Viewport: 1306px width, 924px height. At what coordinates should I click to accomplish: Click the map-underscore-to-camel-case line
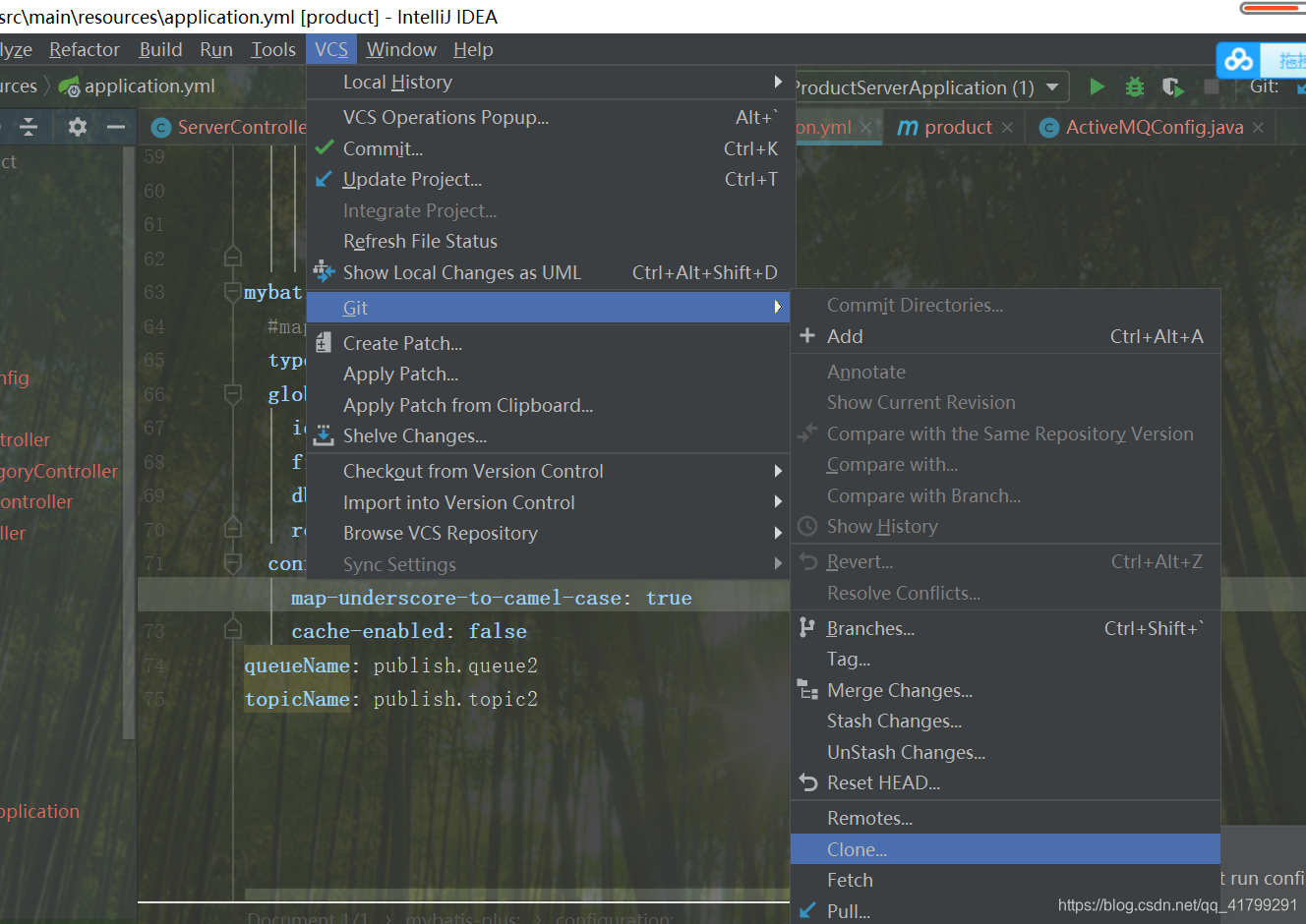492,598
